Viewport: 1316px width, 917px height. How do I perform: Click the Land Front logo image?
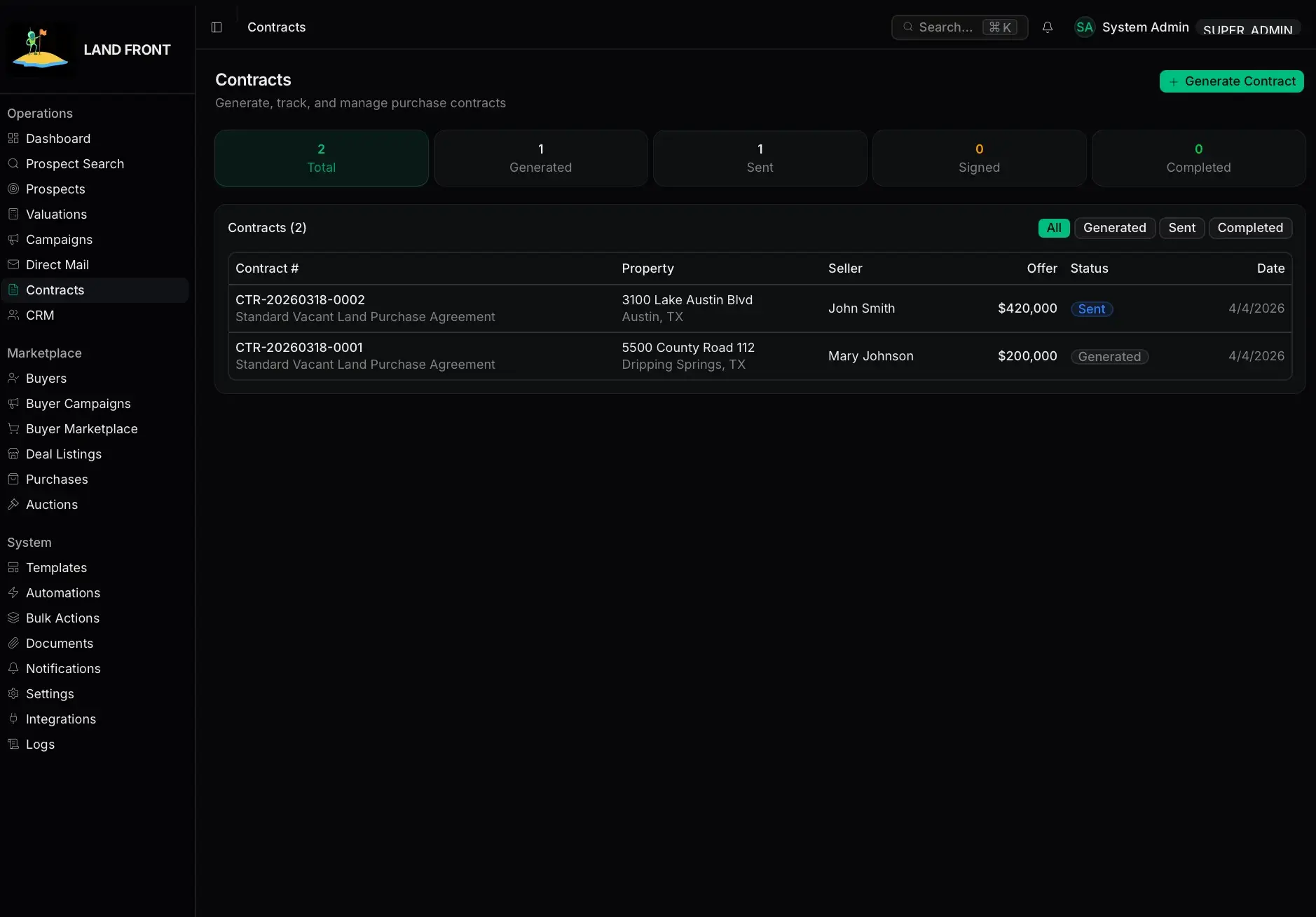pos(40,49)
